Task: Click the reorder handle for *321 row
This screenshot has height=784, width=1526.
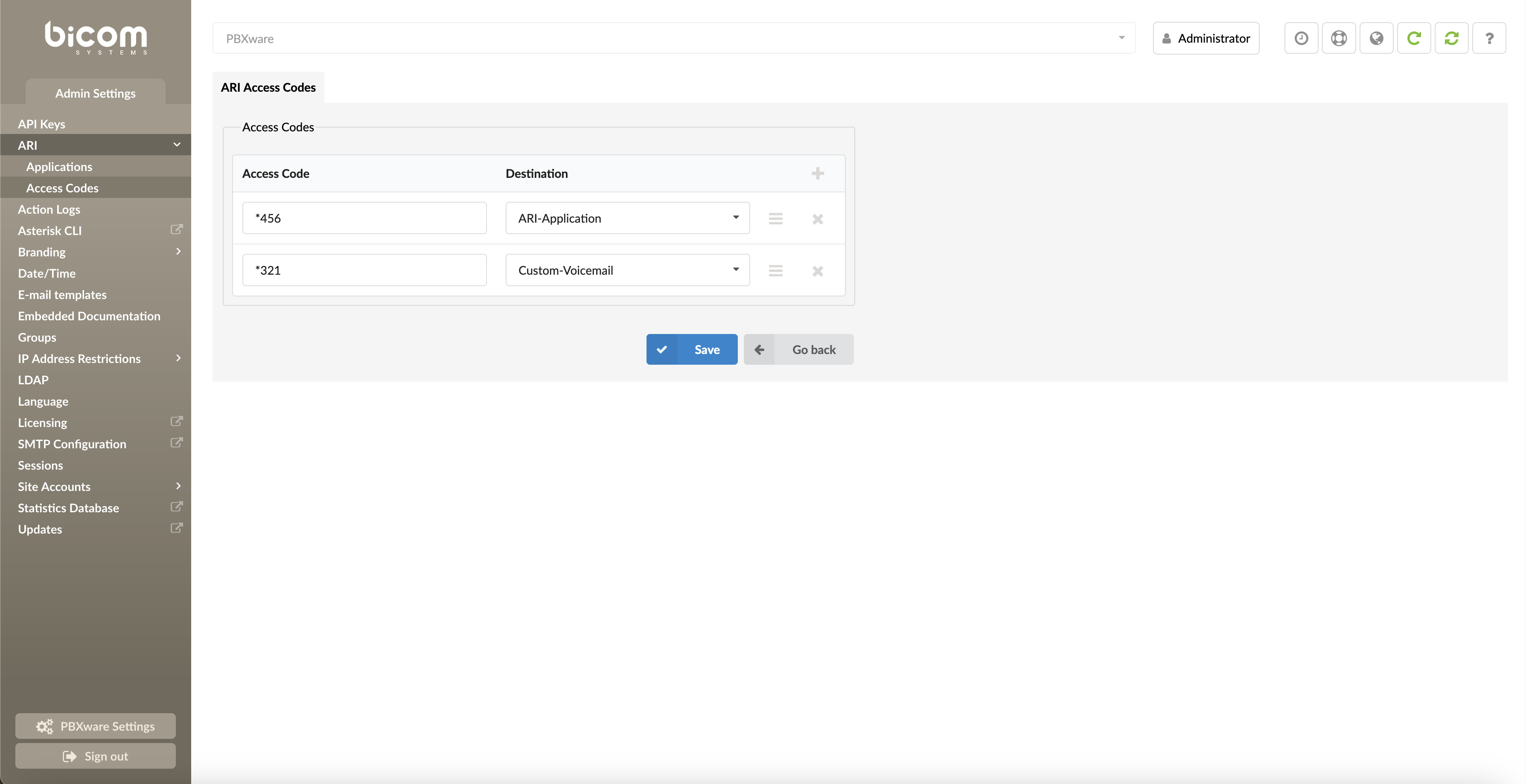Action: pyautogui.click(x=776, y=270)
